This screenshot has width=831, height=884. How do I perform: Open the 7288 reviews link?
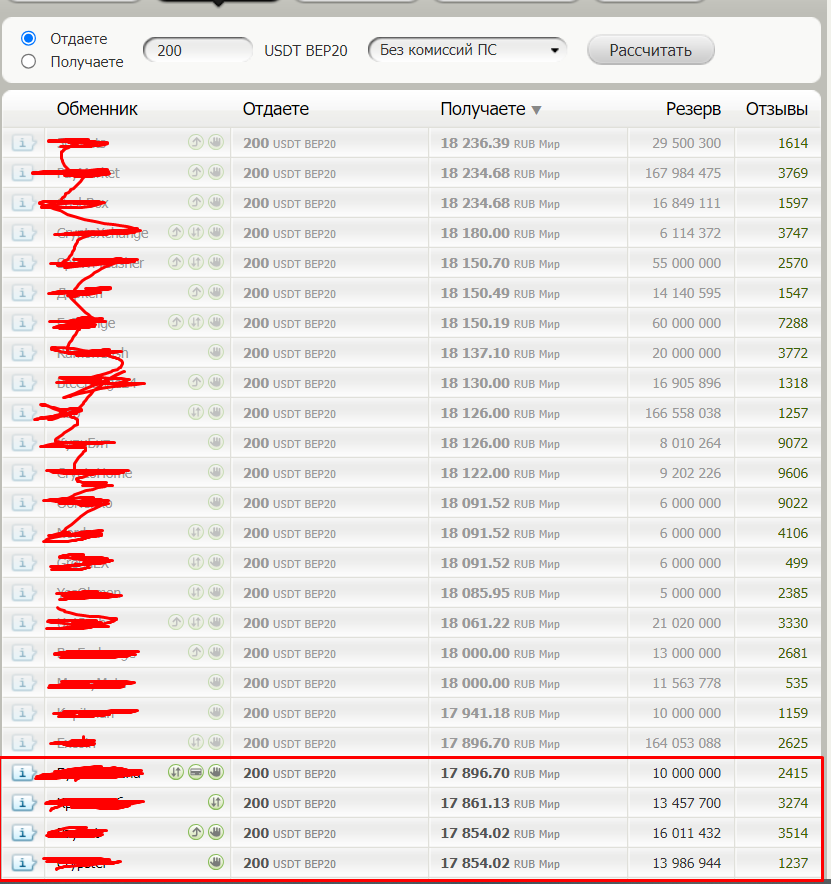pos(792,323)
